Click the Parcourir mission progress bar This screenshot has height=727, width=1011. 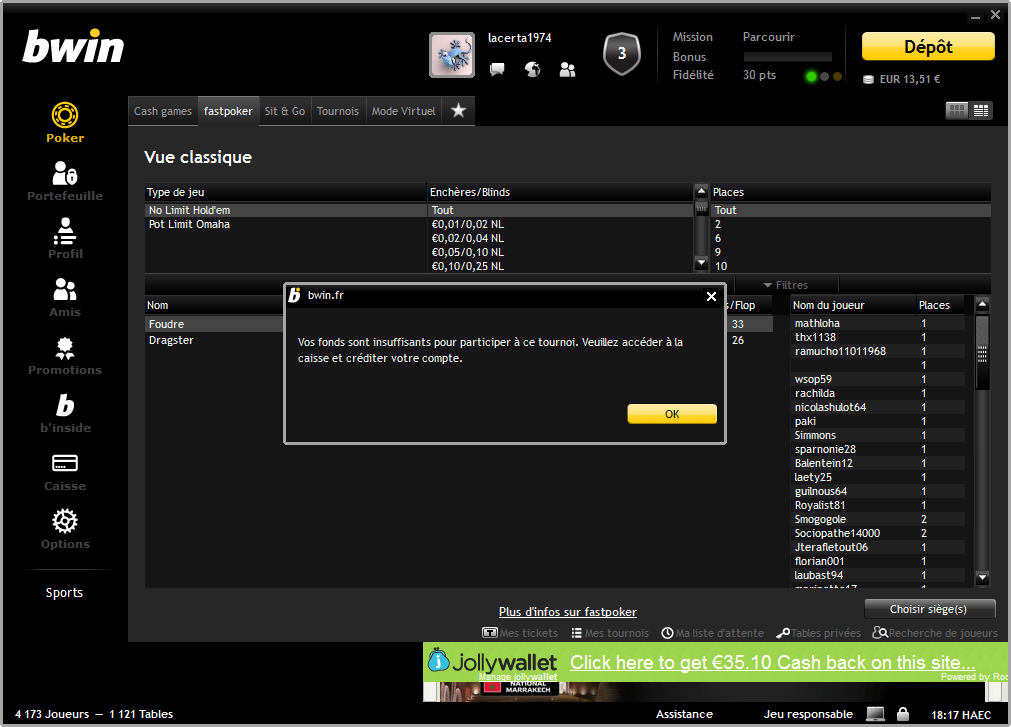(x=788, y=57)
